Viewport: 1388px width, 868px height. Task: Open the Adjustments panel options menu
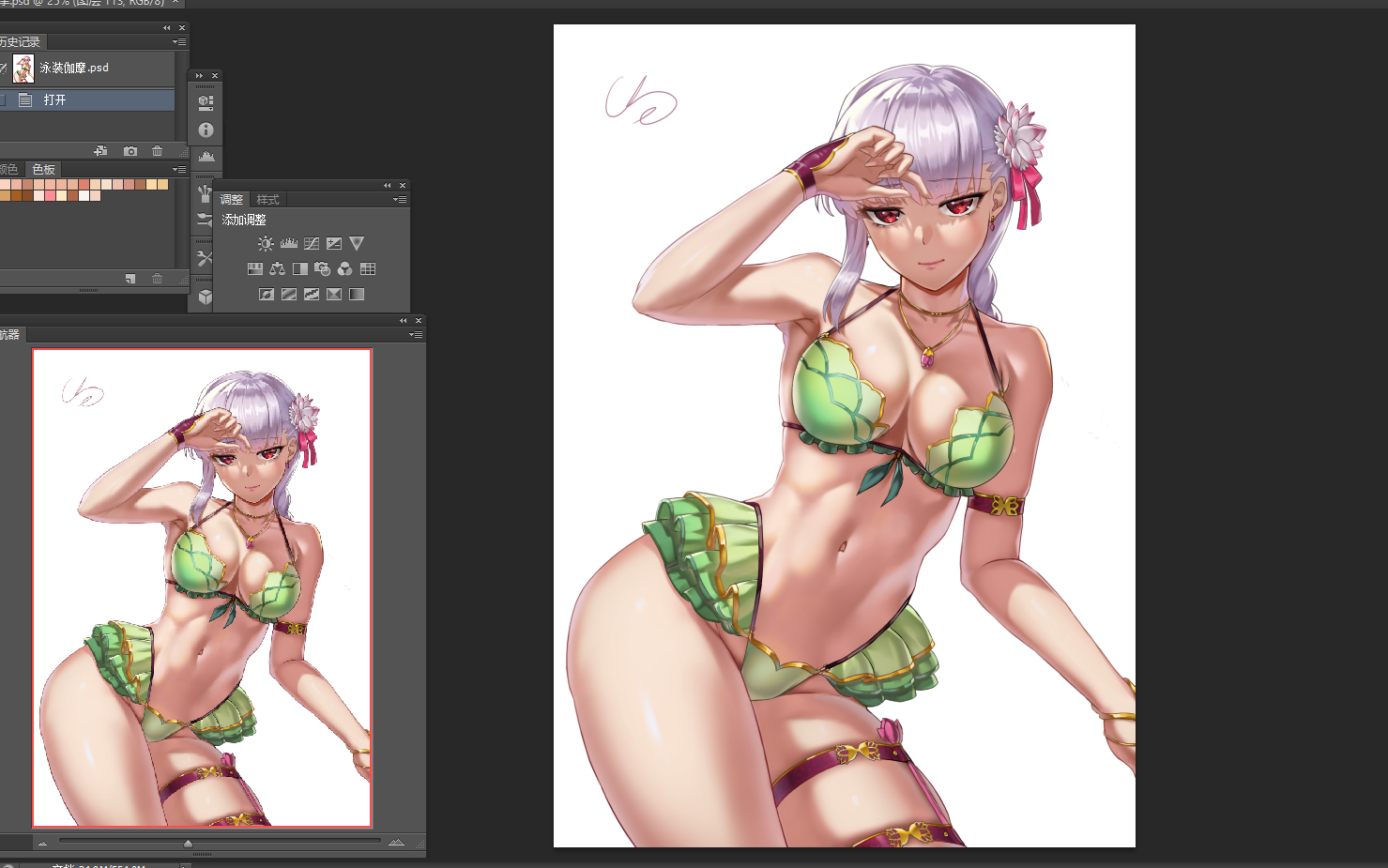point(400,199)
